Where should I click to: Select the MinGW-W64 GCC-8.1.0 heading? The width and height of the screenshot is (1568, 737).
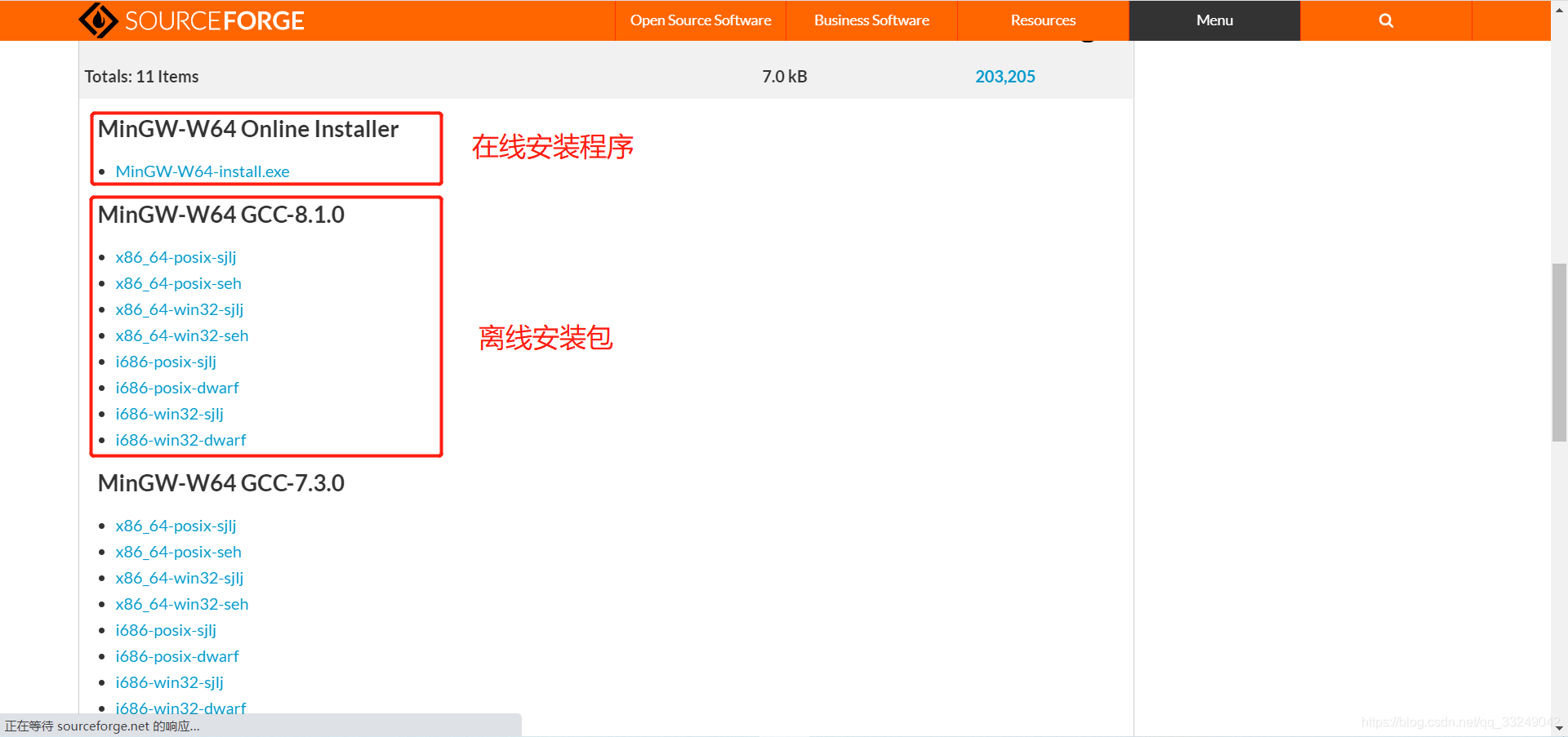click(221, 215)
